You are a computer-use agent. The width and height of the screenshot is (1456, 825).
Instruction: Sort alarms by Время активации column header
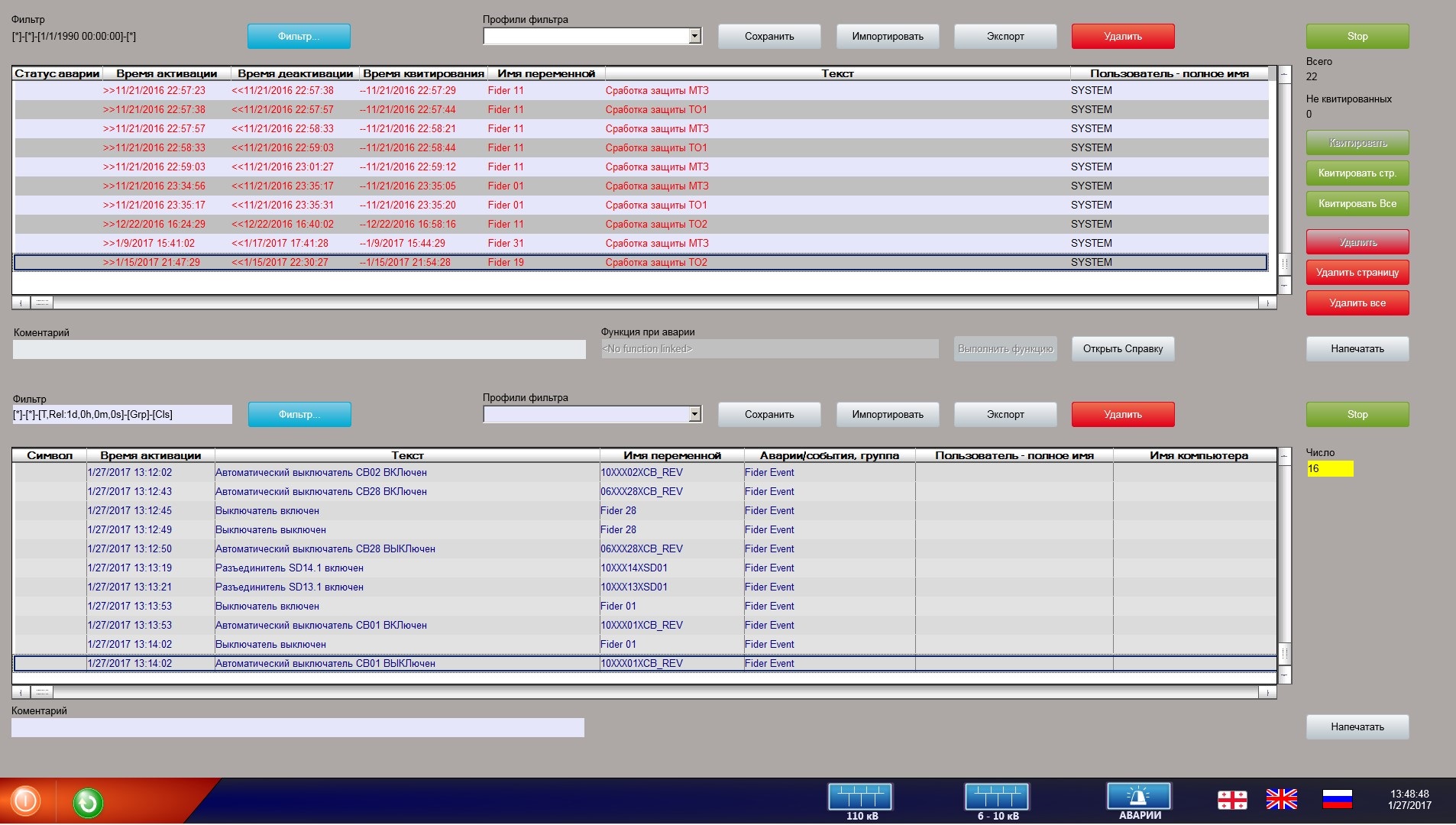[167, 73]
